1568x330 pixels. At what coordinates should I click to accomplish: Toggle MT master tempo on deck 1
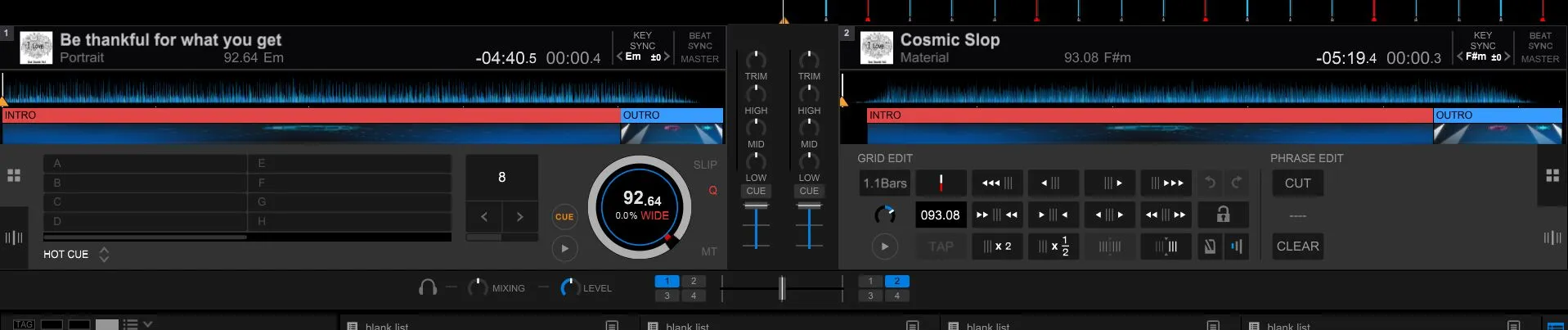point(708,251)
